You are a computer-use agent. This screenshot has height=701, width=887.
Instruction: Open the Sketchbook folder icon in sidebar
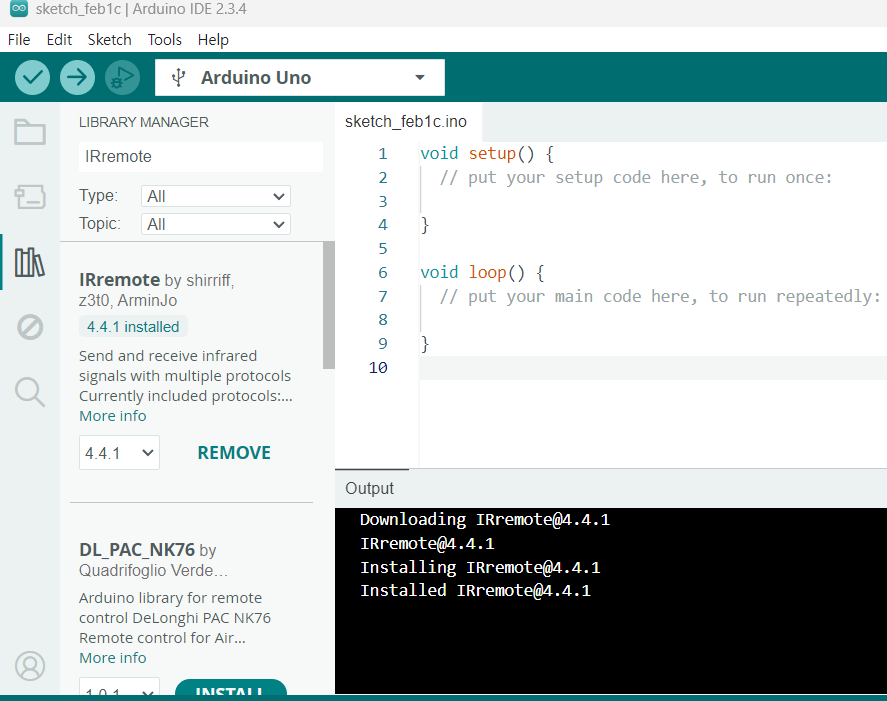[x=30, y=132]
